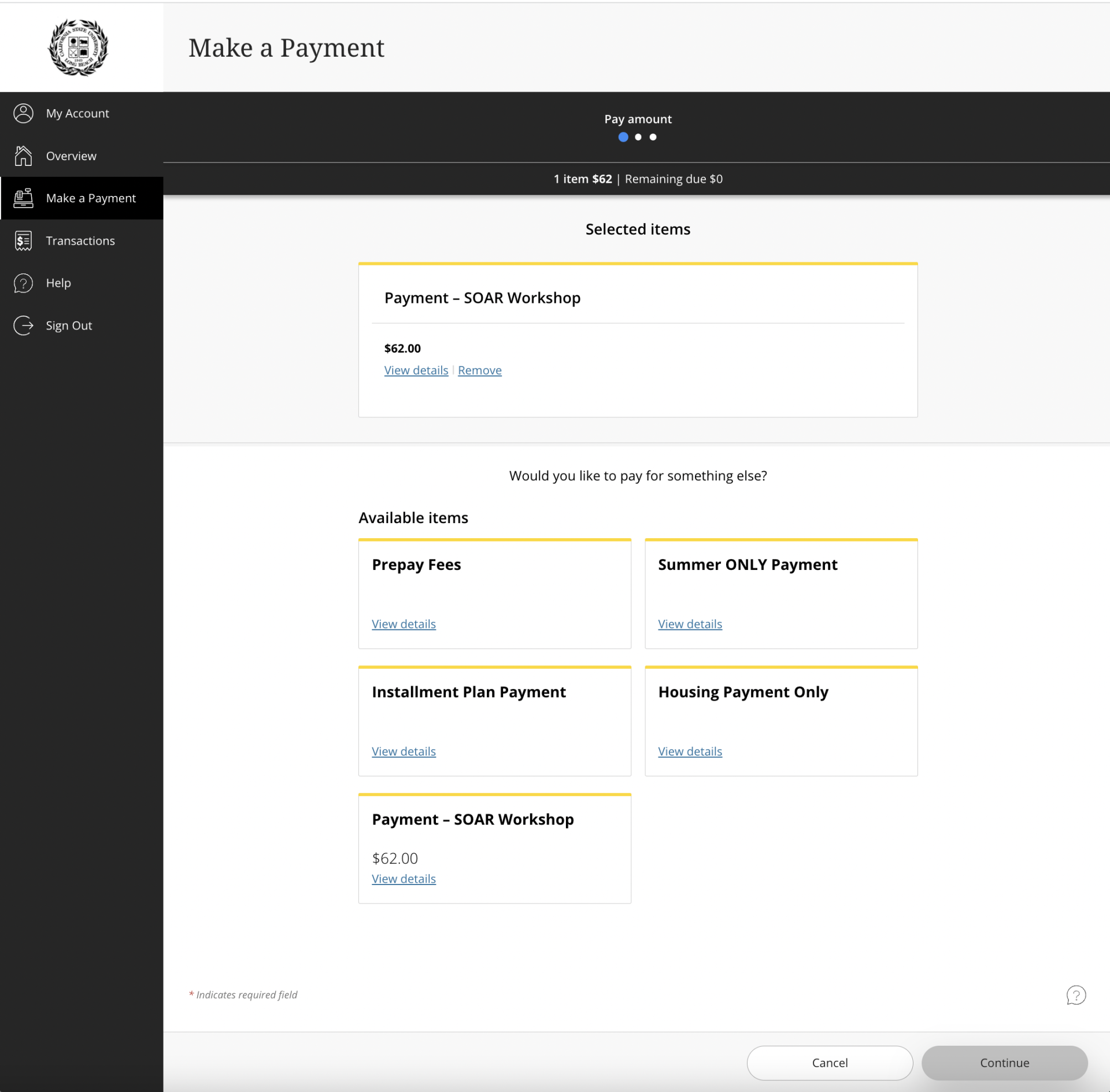1110x1092 pixels.
Task: Select Overview menu item
Action: point(71,155)
